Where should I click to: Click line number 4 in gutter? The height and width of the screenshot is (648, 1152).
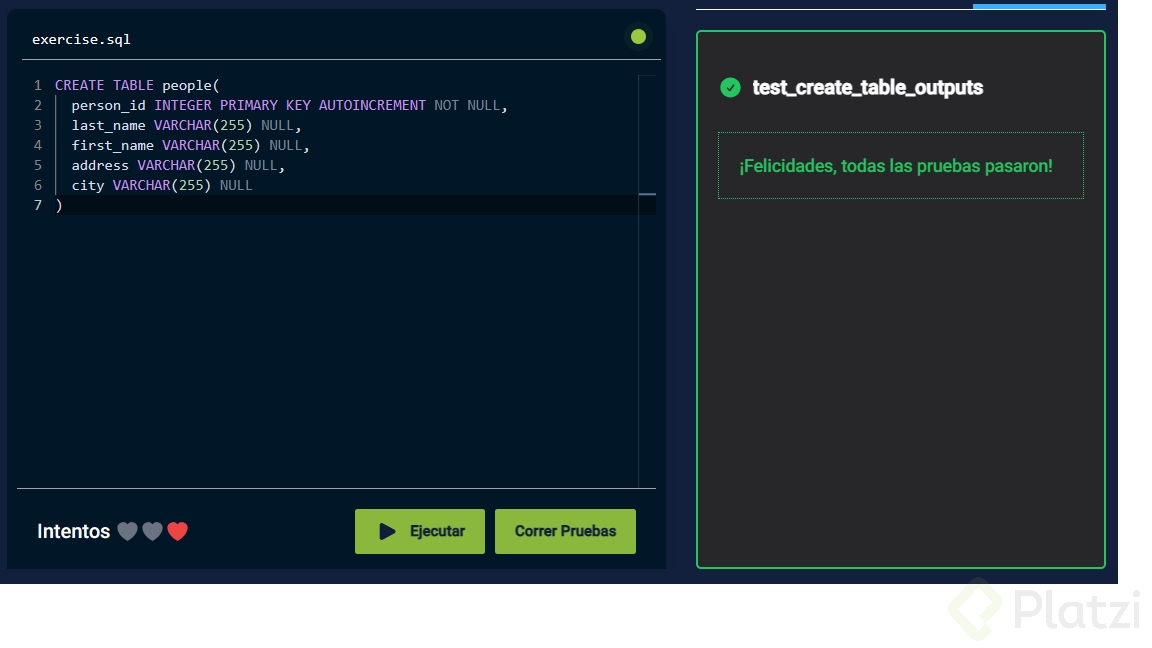37,145
